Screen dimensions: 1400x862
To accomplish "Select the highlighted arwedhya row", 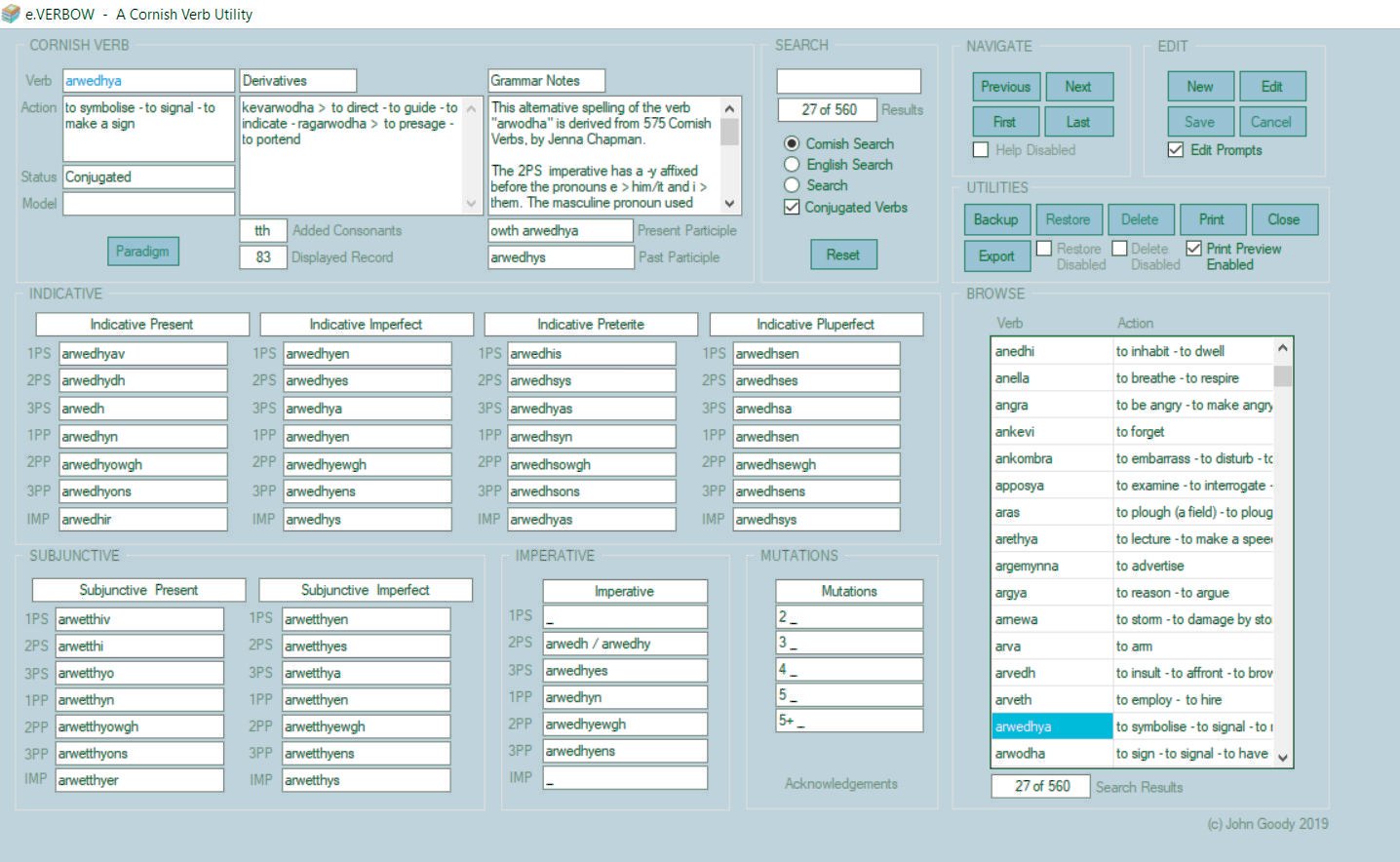I will point(1052,726).
